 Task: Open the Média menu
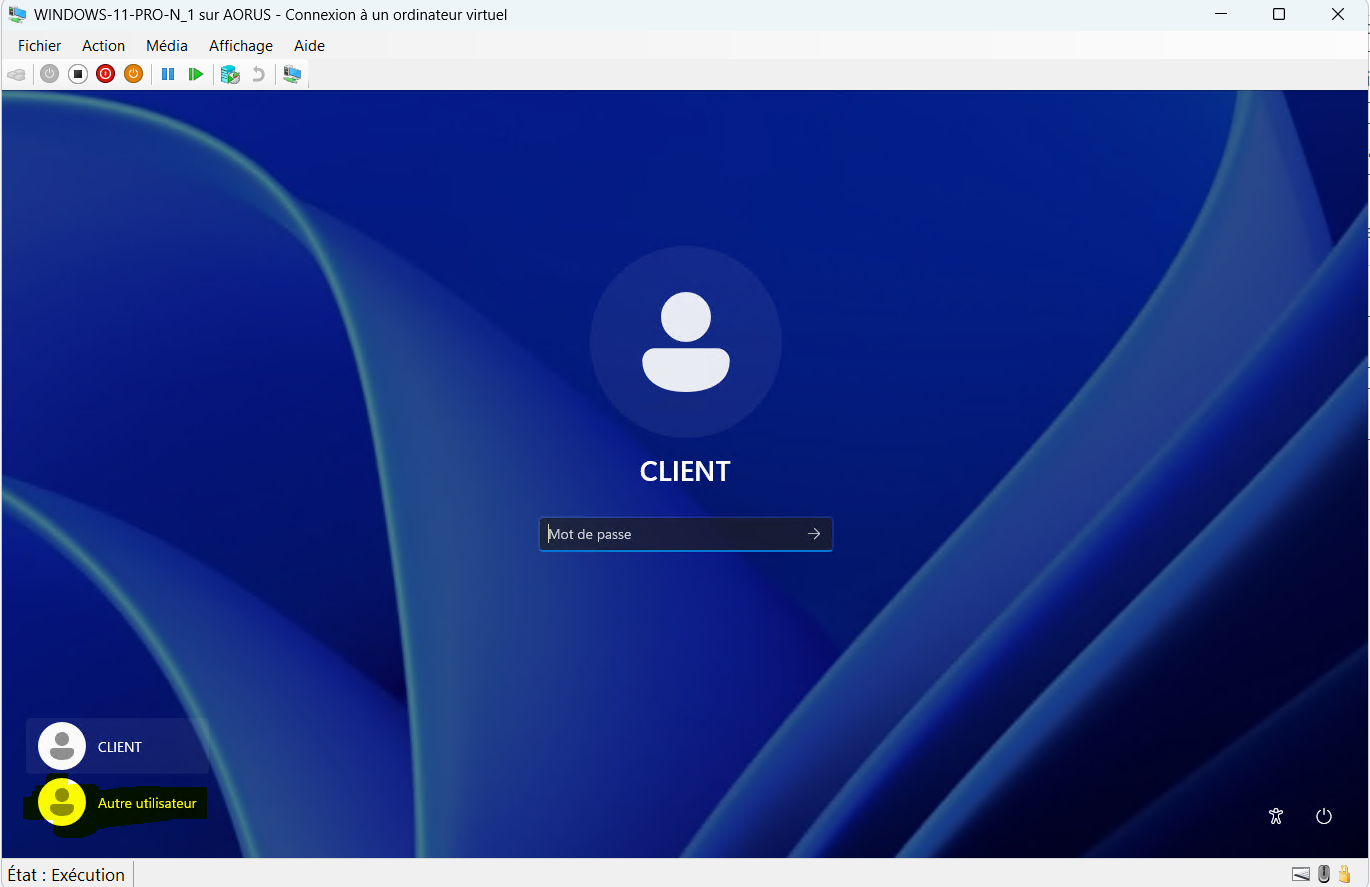coord(166,46)
